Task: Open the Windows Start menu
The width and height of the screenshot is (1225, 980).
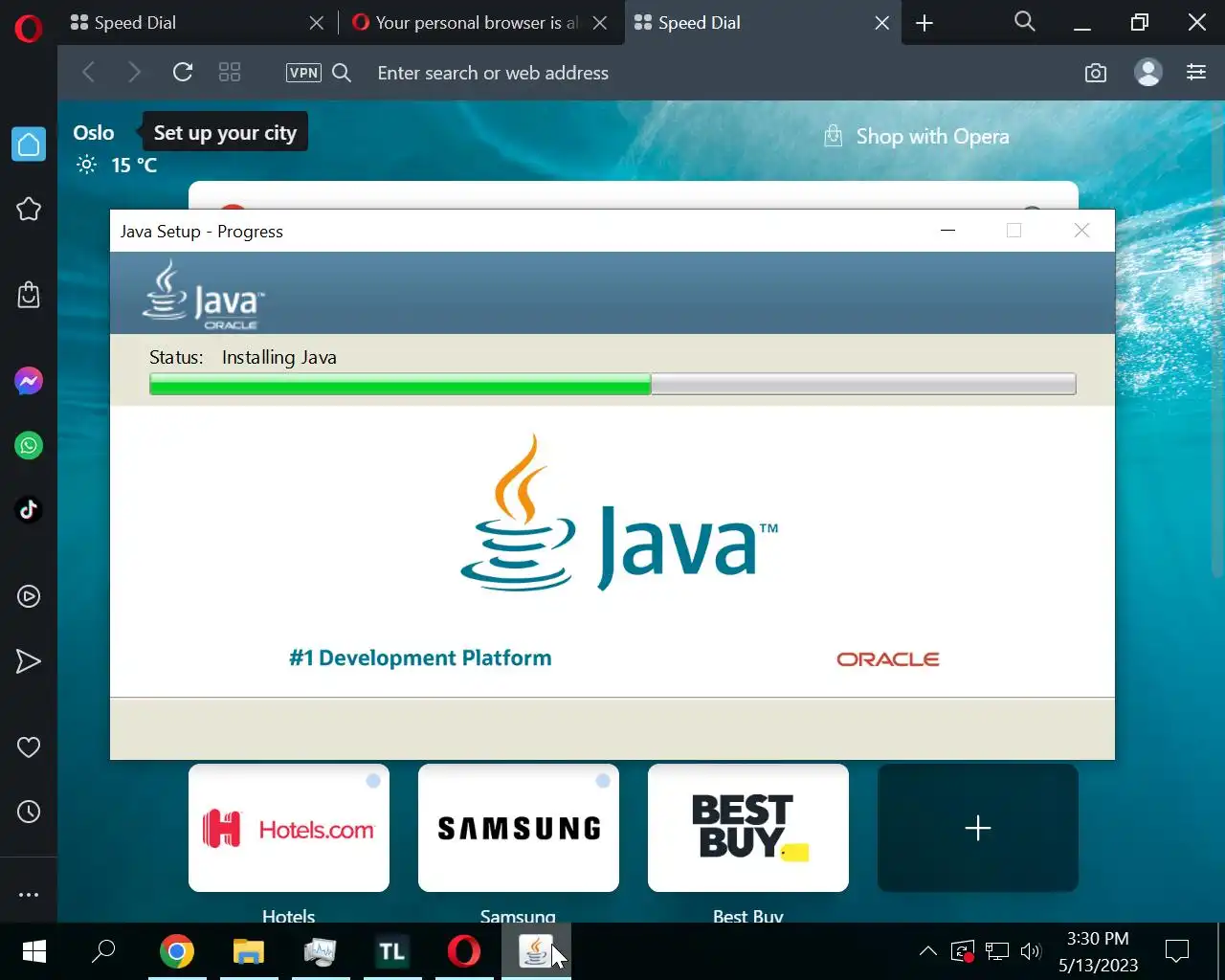Action: [34, 951]
